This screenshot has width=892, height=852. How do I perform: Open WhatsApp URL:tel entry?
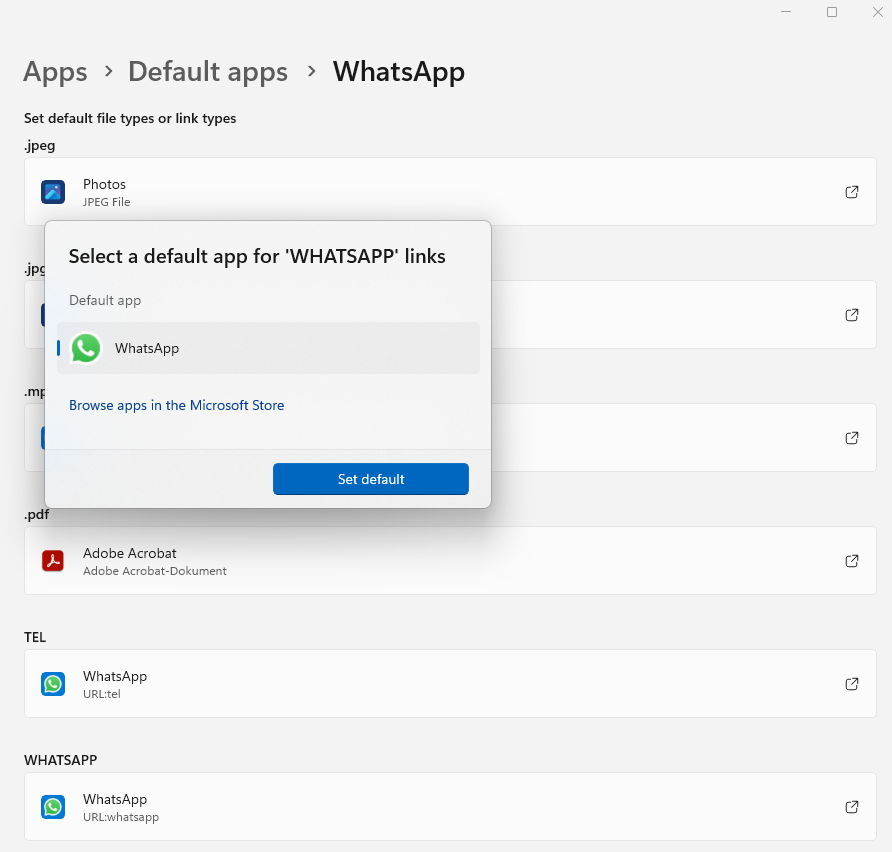pos(450,684)
